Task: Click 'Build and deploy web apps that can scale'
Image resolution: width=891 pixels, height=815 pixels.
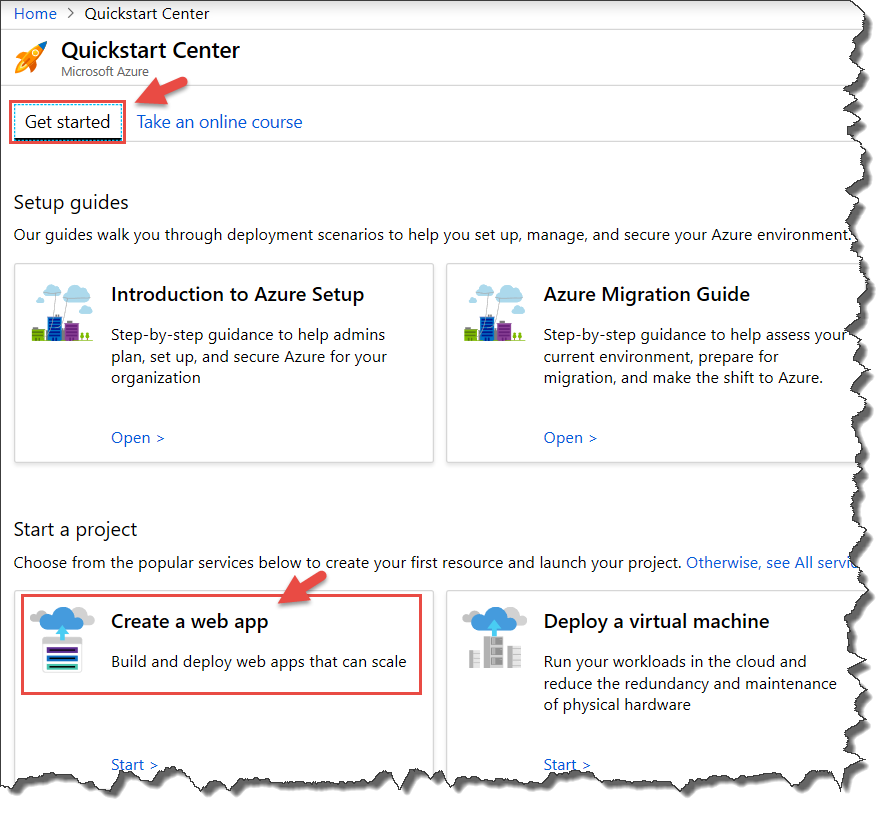Action: (259, 662)
